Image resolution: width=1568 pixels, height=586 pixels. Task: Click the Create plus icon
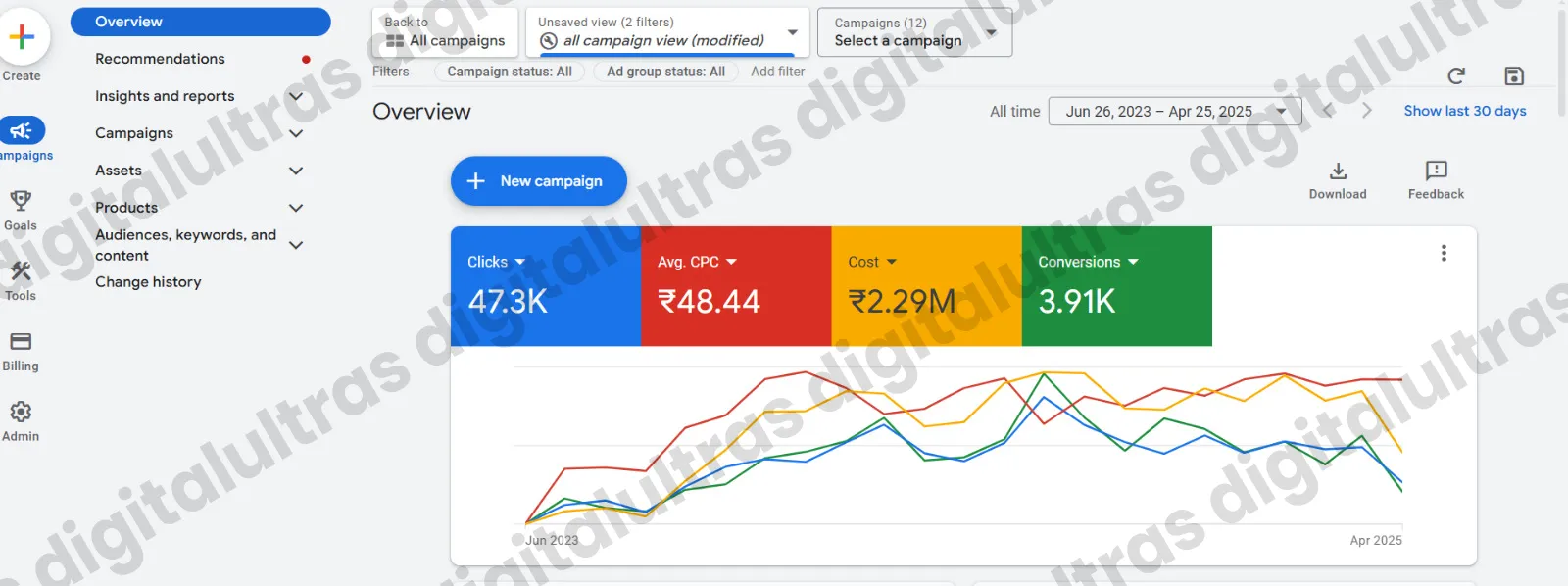22,37
